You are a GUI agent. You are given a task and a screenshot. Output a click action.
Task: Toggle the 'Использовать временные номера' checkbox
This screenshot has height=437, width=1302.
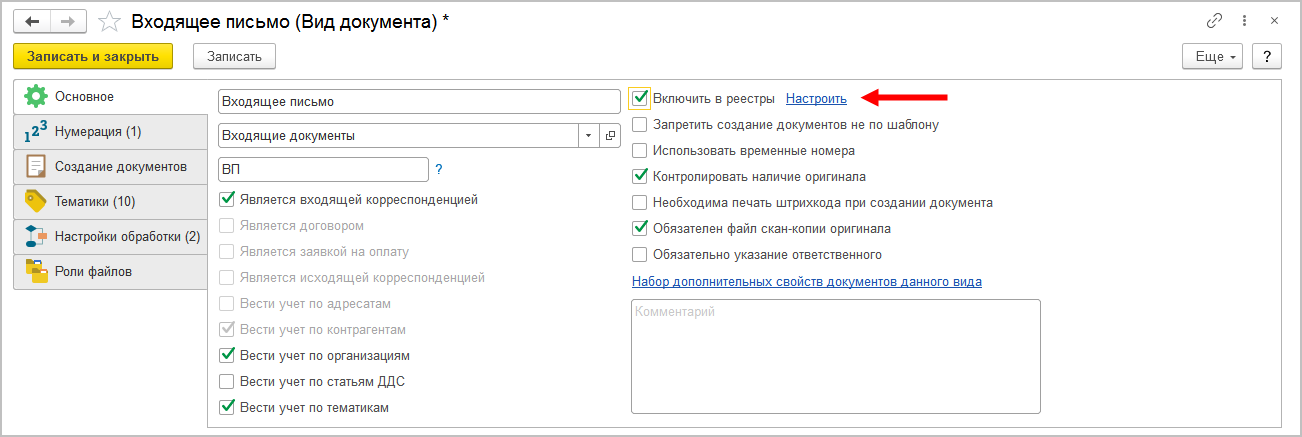point(640,151)
